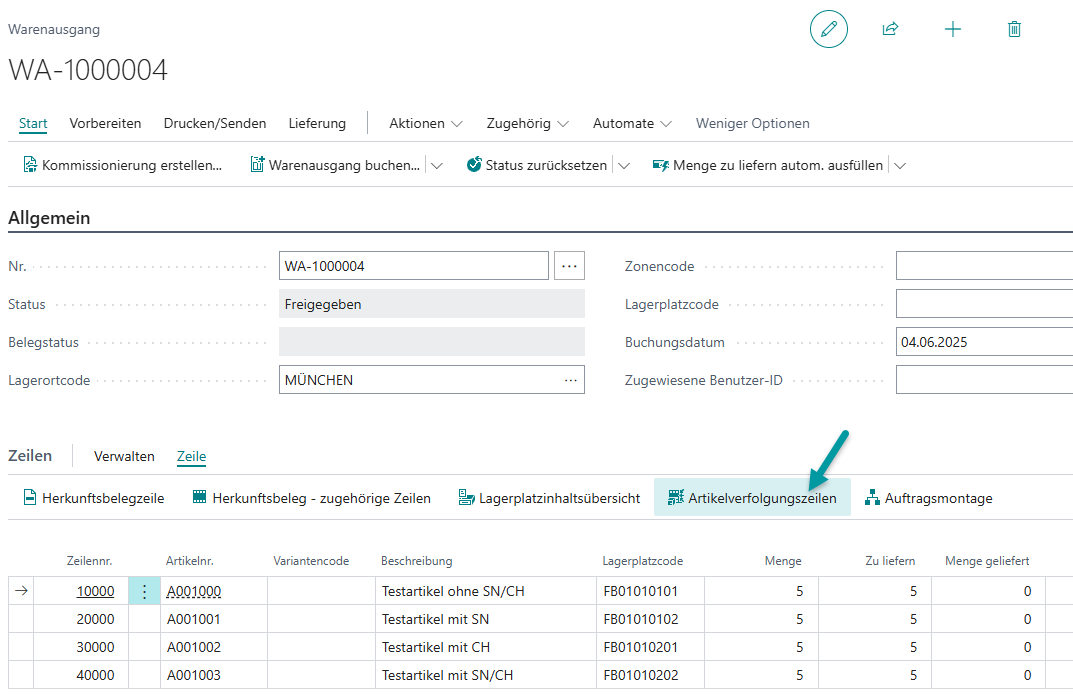Image resolution: width=1073 pixels, height=698 pixels.
Task: Expand the Zugehörig dropdown menu
Action: coord(527,124)
